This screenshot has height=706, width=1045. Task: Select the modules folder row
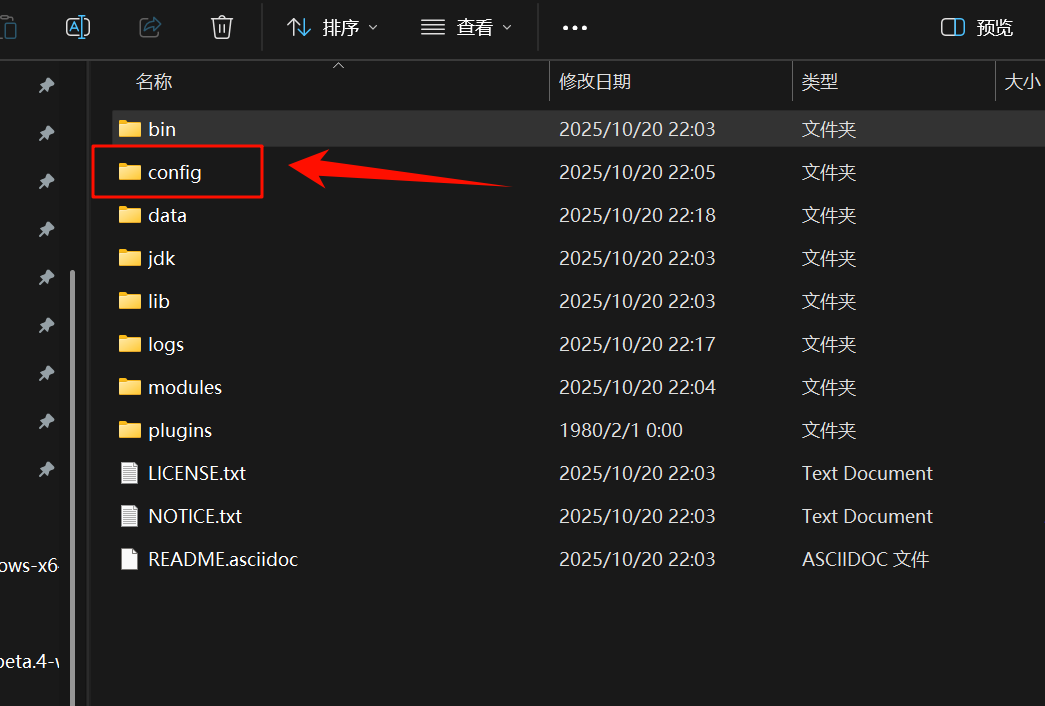pos(185,387)
